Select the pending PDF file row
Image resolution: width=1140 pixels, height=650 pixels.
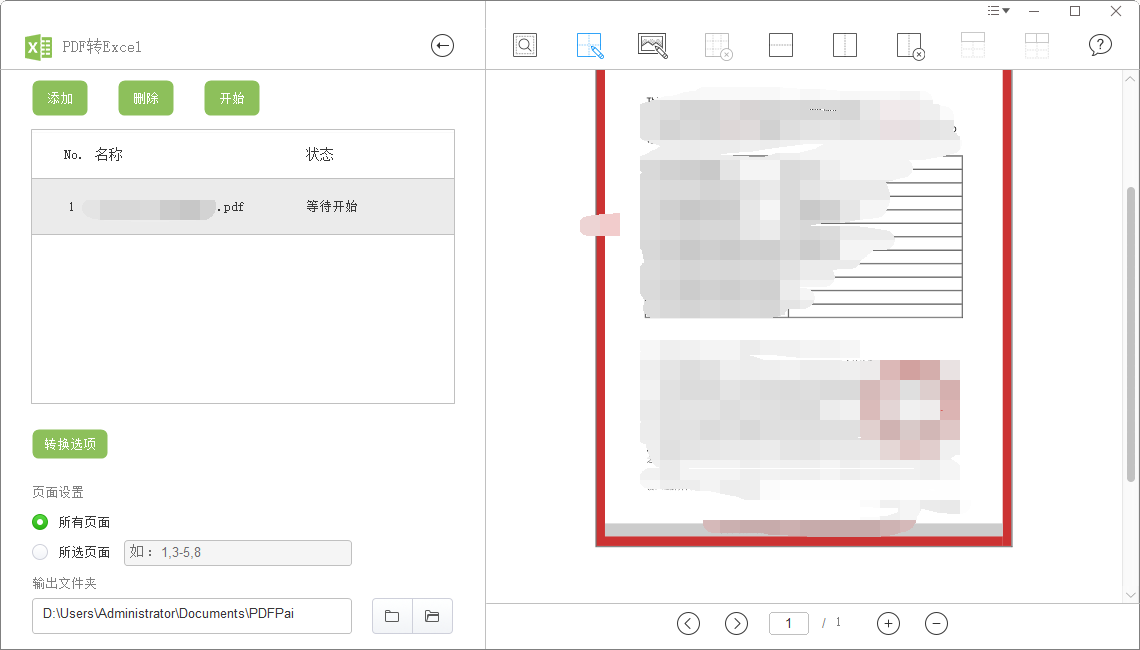pos(242,207)
